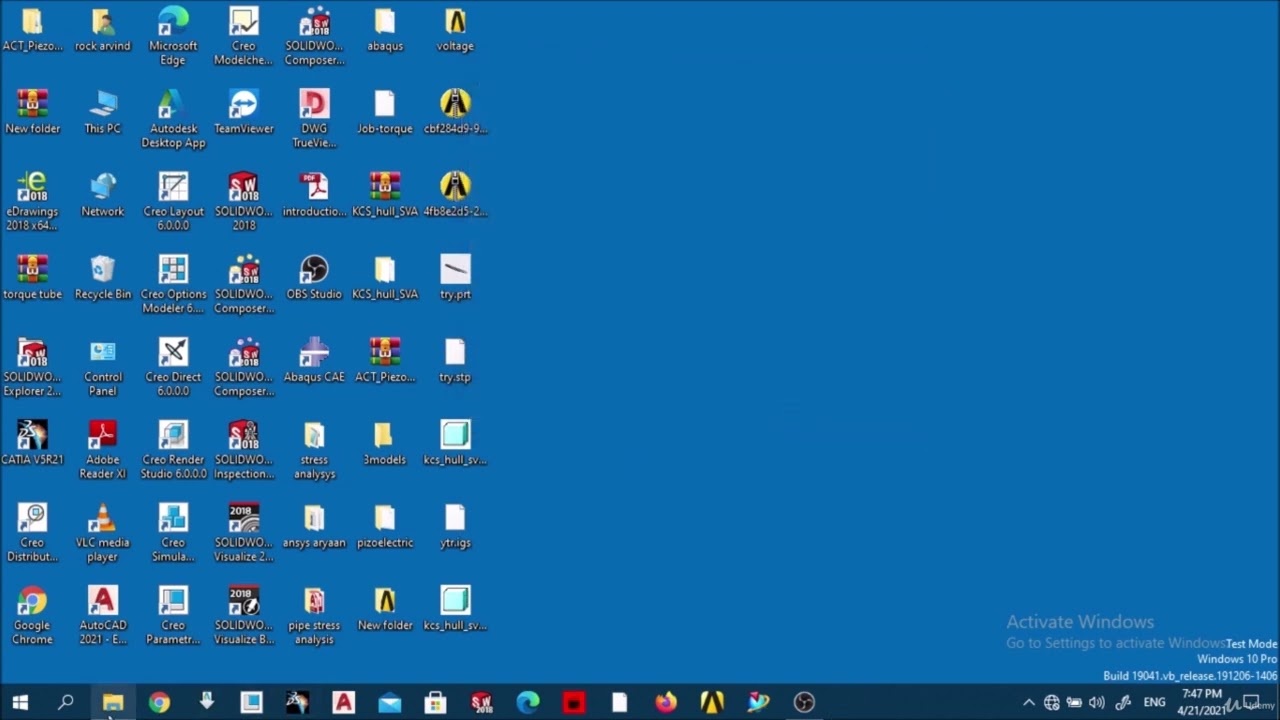
Task: Click the Edge icon in the taskbar
Action: (x=527, y=702)
